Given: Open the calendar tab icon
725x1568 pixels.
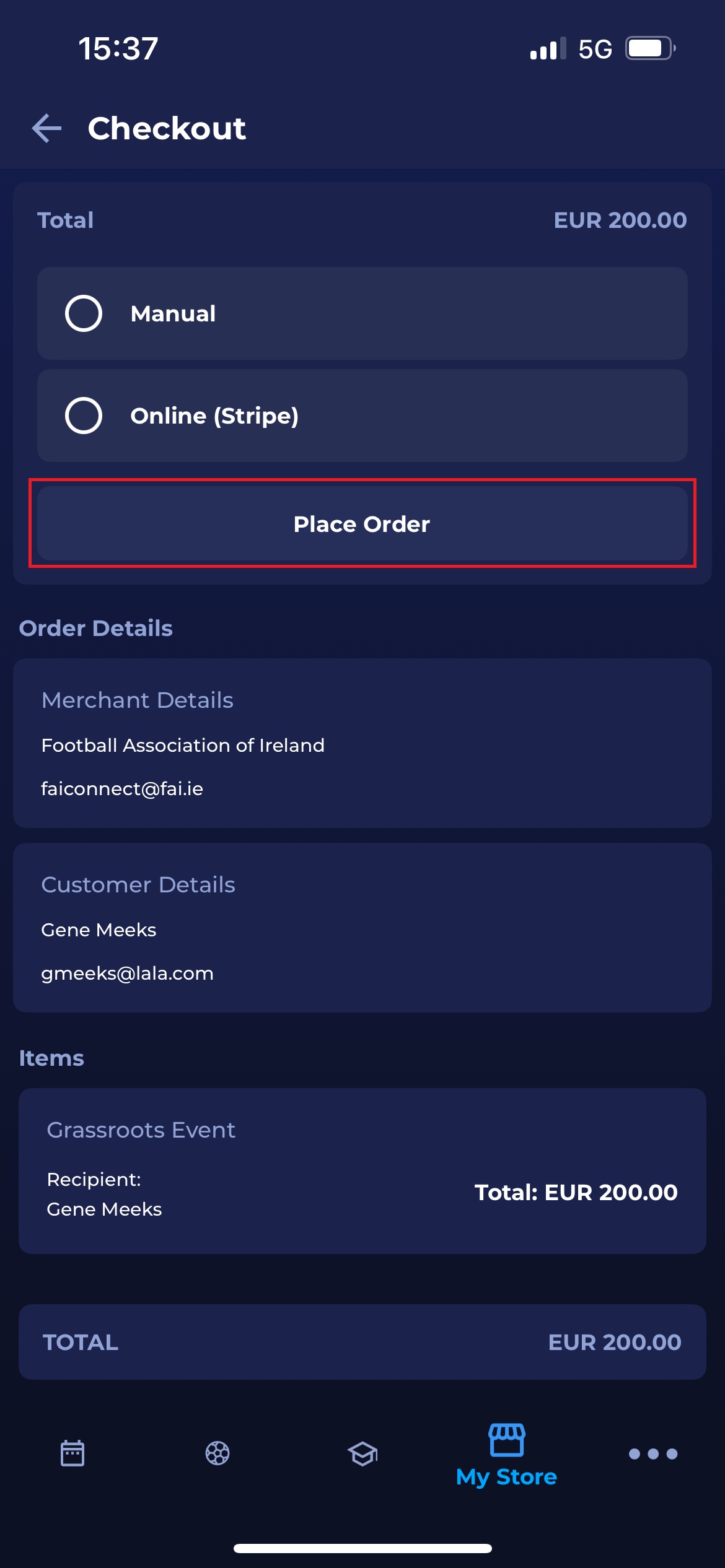Looking at the screenshot, I should tap(72, 1453).
